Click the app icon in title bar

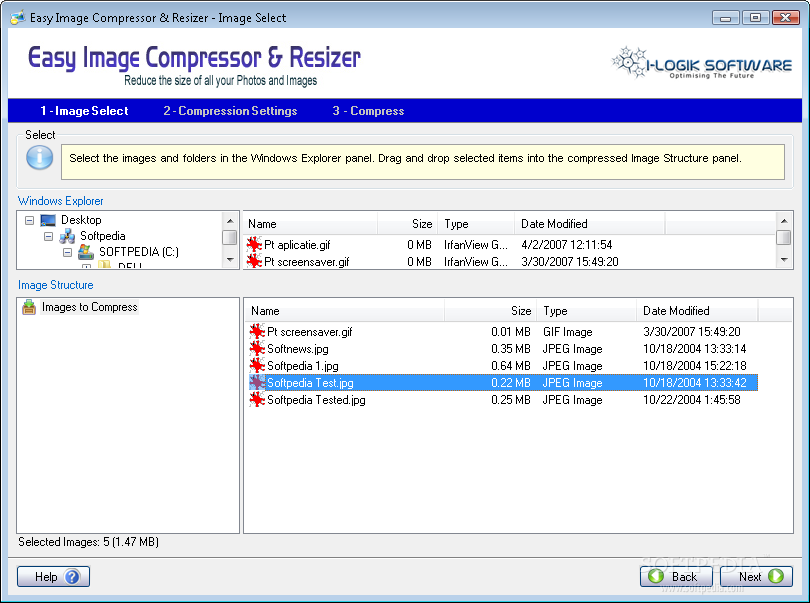click(x=18, y=18)
